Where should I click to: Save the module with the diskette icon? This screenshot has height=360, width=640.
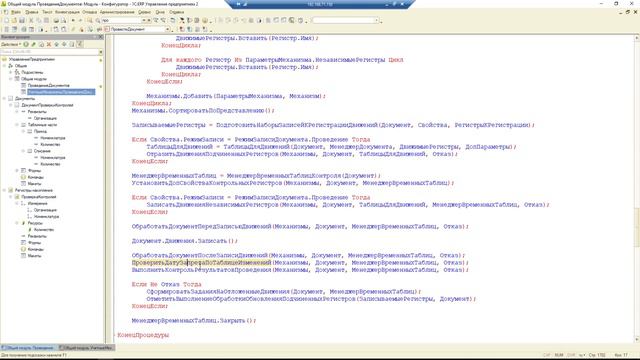pos(22,20)
